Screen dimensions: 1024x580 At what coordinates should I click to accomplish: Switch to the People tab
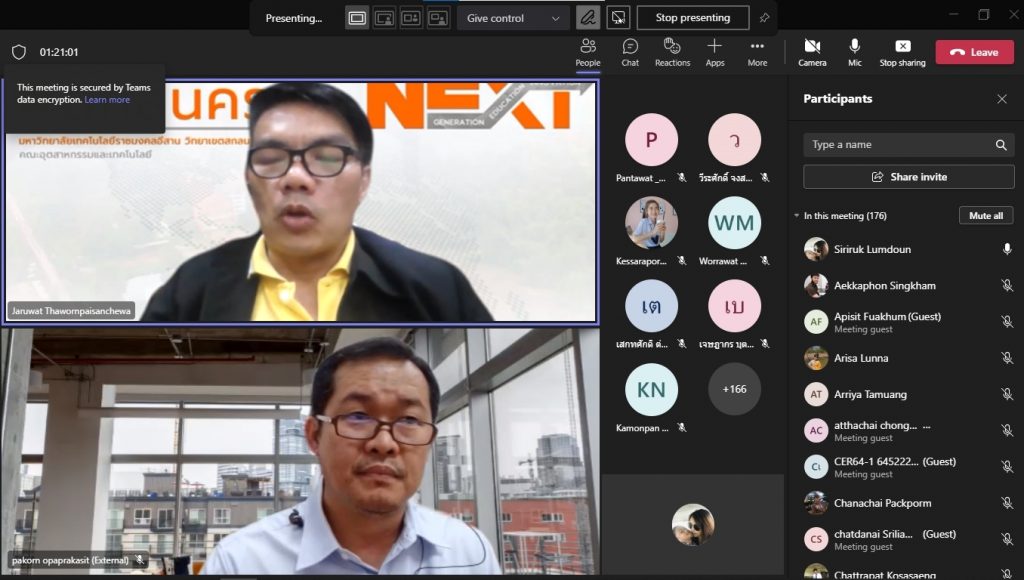click(x=588, y=52)
